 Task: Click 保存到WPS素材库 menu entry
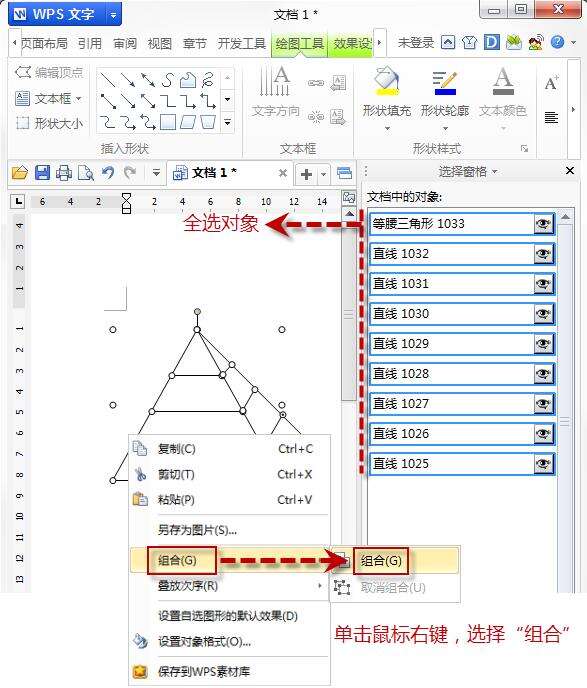(x=230, y=671)
